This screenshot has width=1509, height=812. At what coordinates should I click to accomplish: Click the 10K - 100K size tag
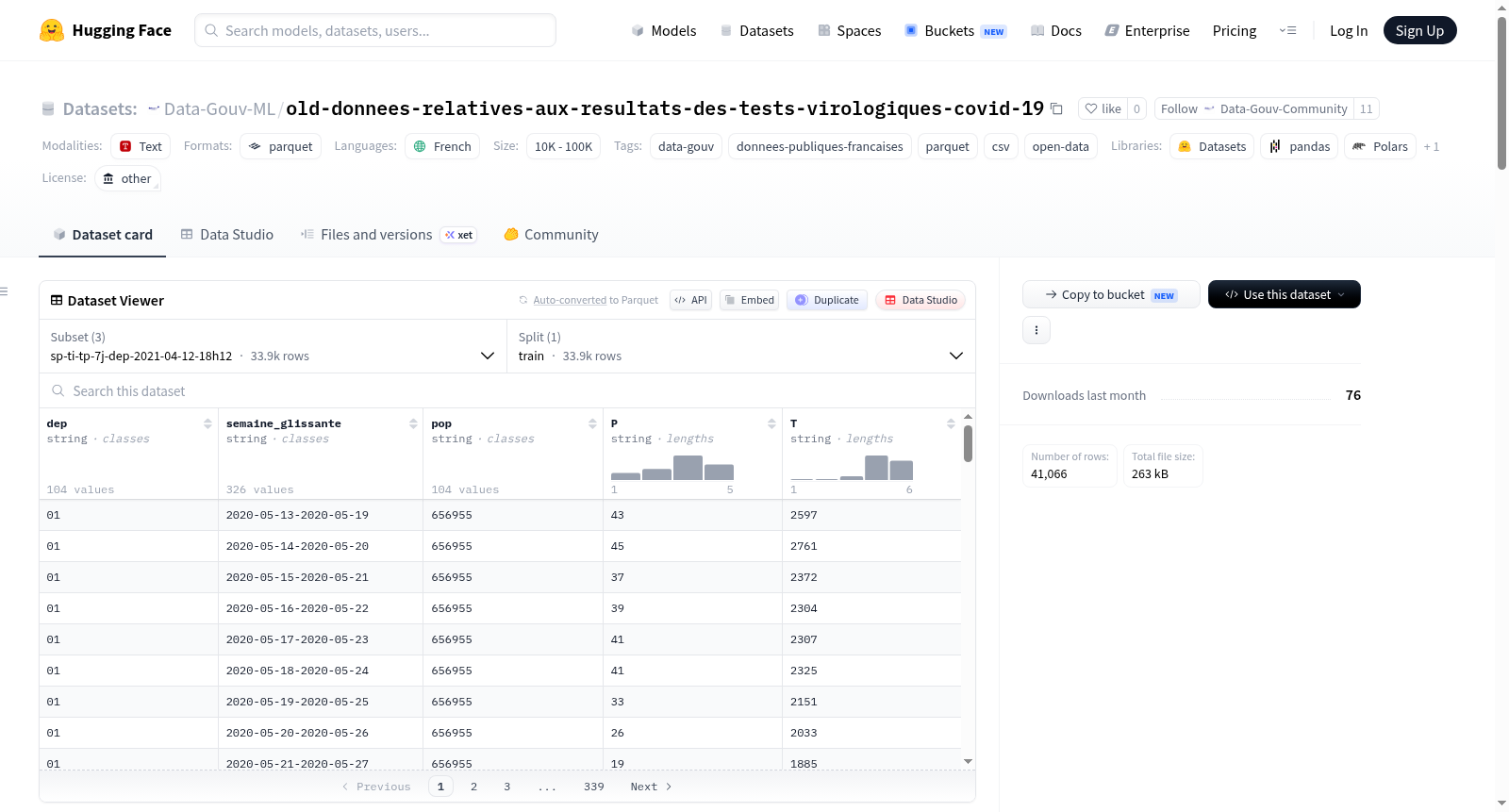[563, 146]
